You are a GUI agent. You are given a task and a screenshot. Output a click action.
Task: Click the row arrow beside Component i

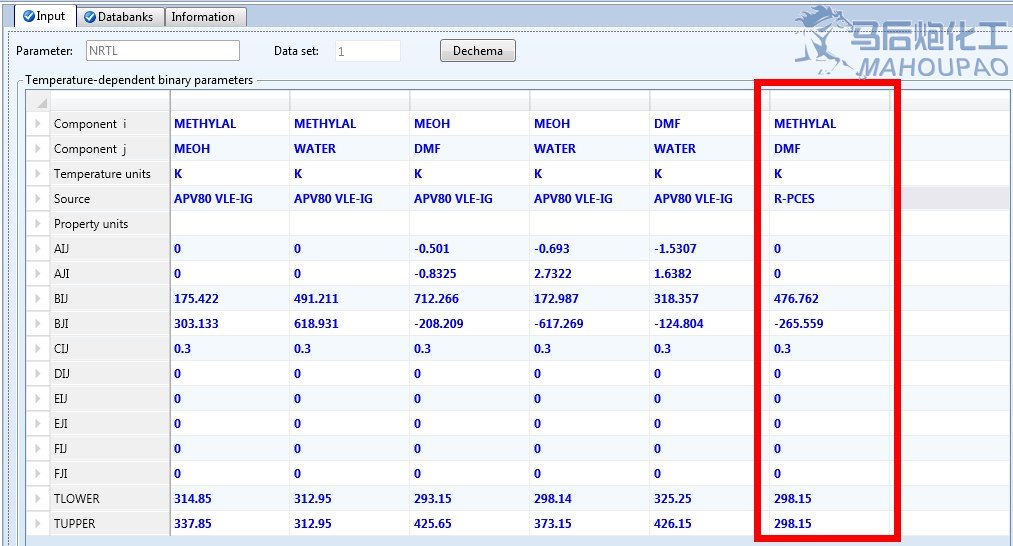38,124
